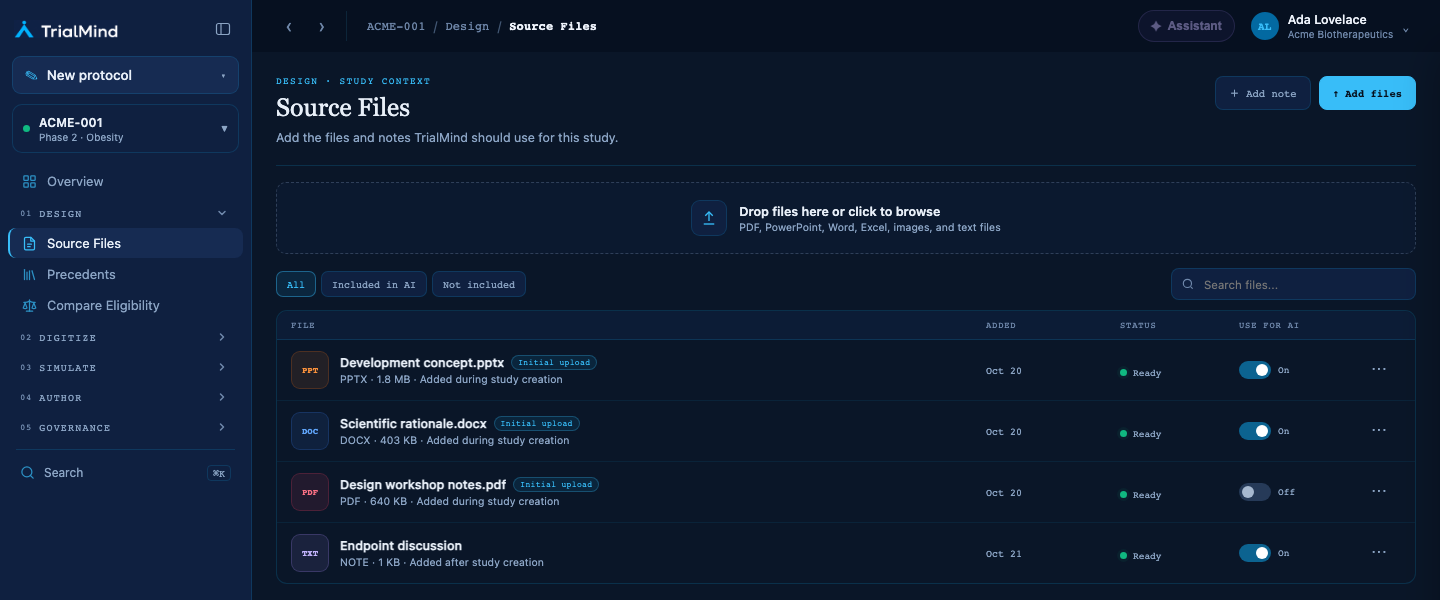Click the Add files button
The image size is (1440, 600).
1367,93
